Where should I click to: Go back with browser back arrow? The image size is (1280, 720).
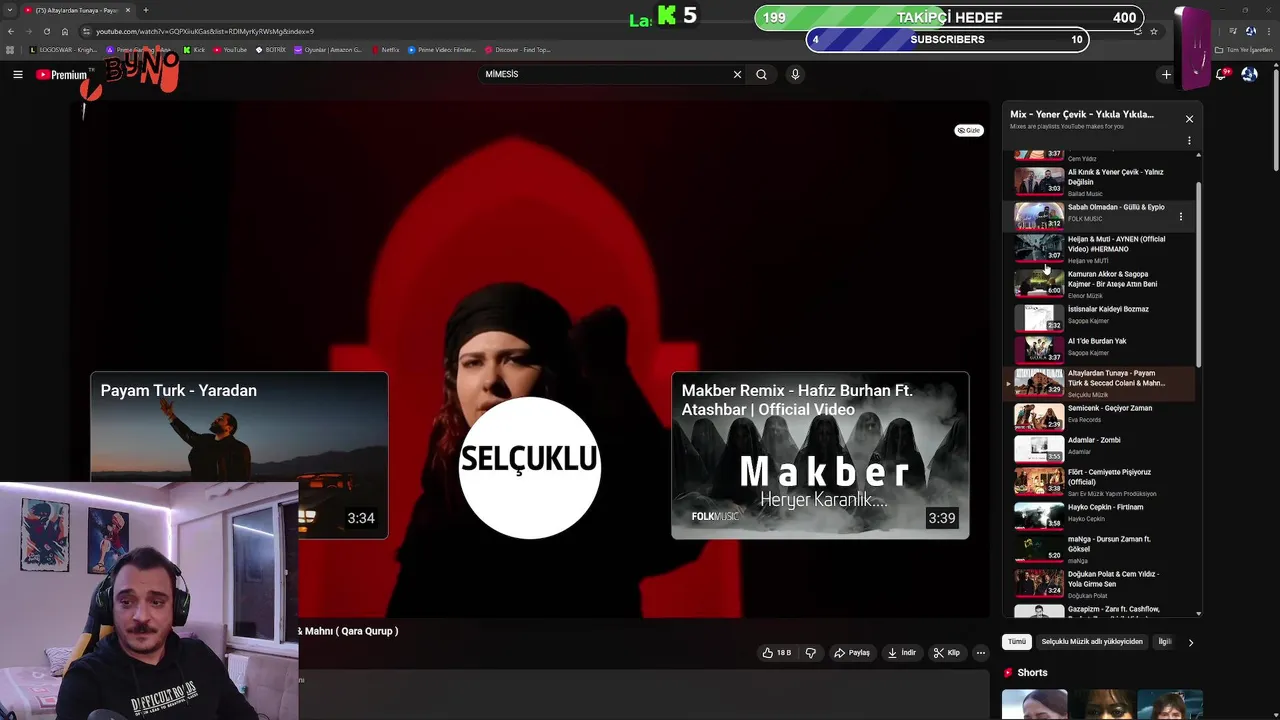pos(11,31)
